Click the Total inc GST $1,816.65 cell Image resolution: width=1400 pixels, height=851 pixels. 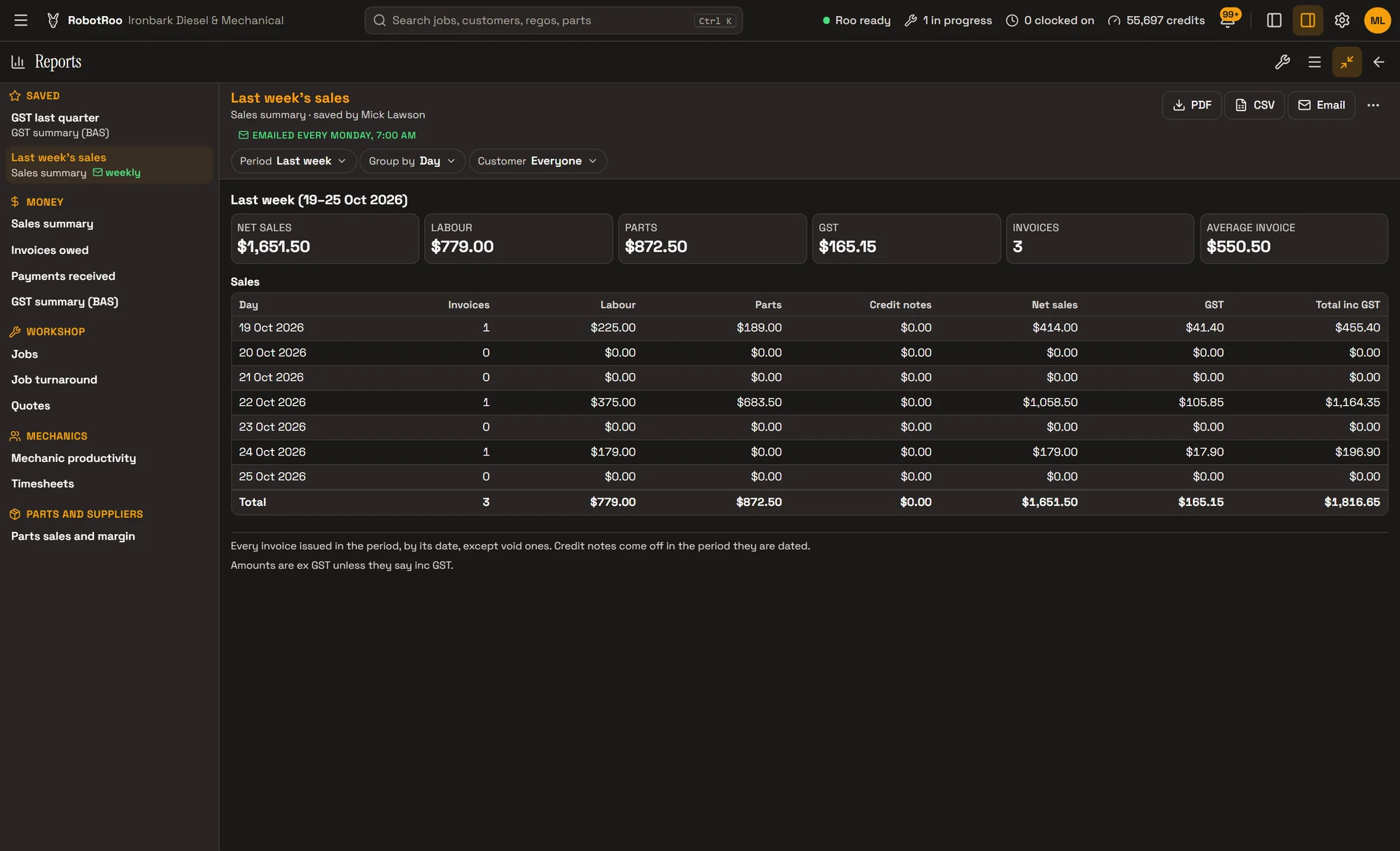click(x=1352, y=502)
